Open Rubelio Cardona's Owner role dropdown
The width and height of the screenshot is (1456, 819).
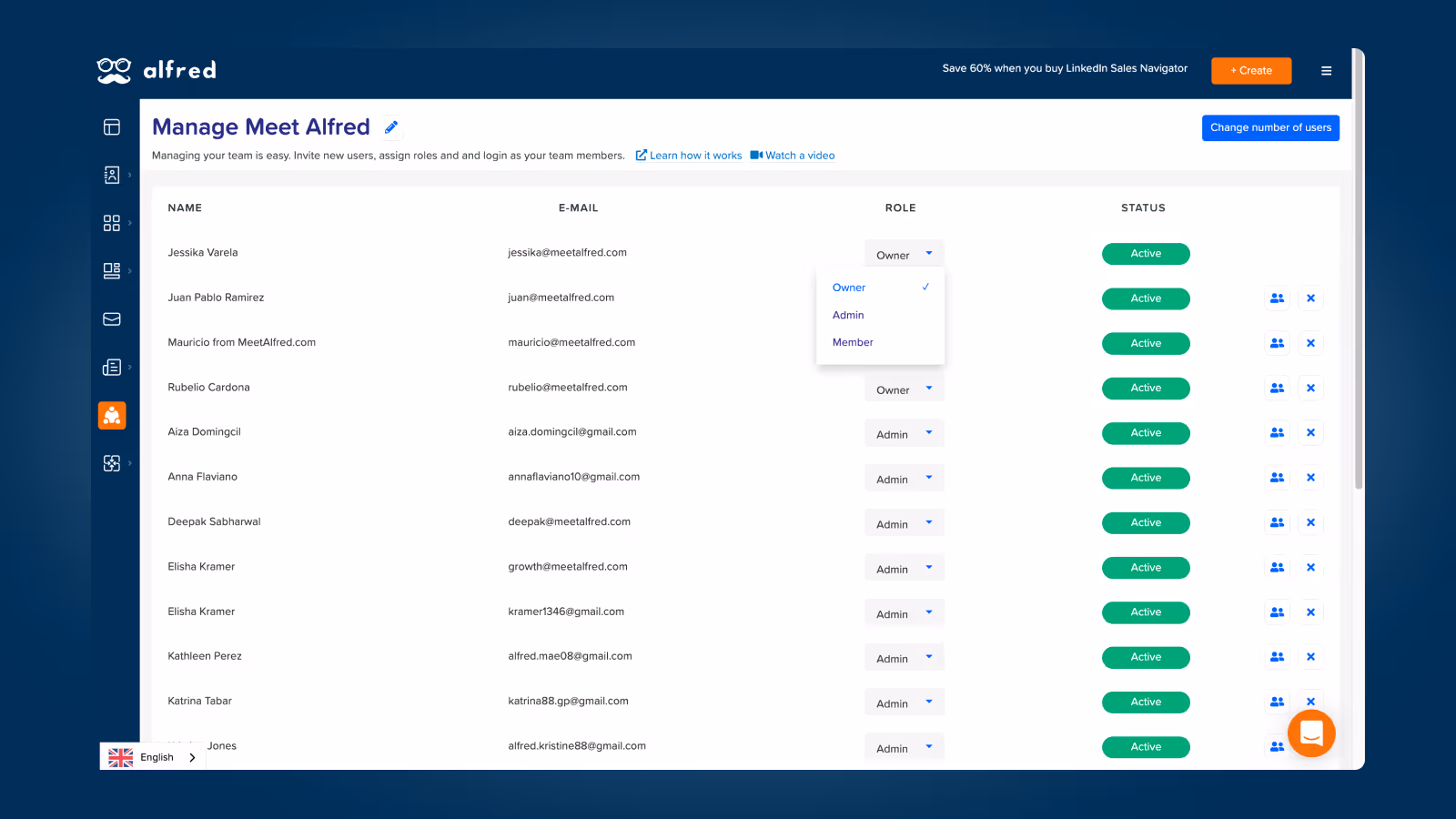[905, 389]
